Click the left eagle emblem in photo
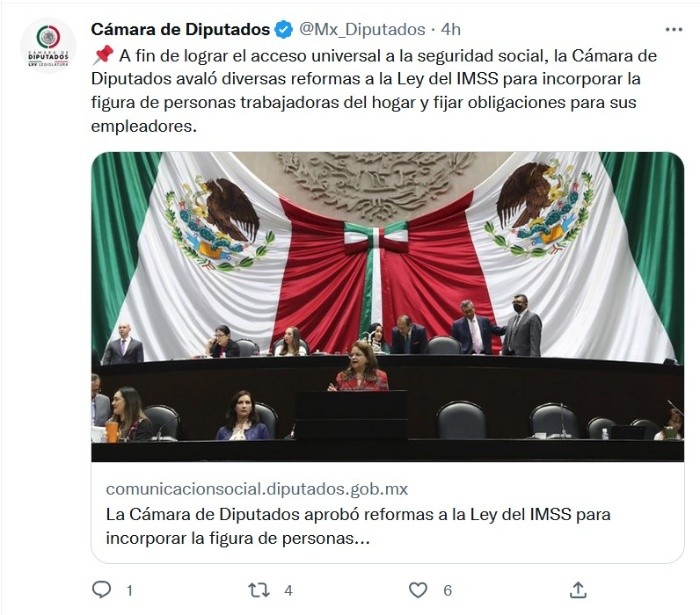This screenshot has width=700, height=615. pos(219,224)
